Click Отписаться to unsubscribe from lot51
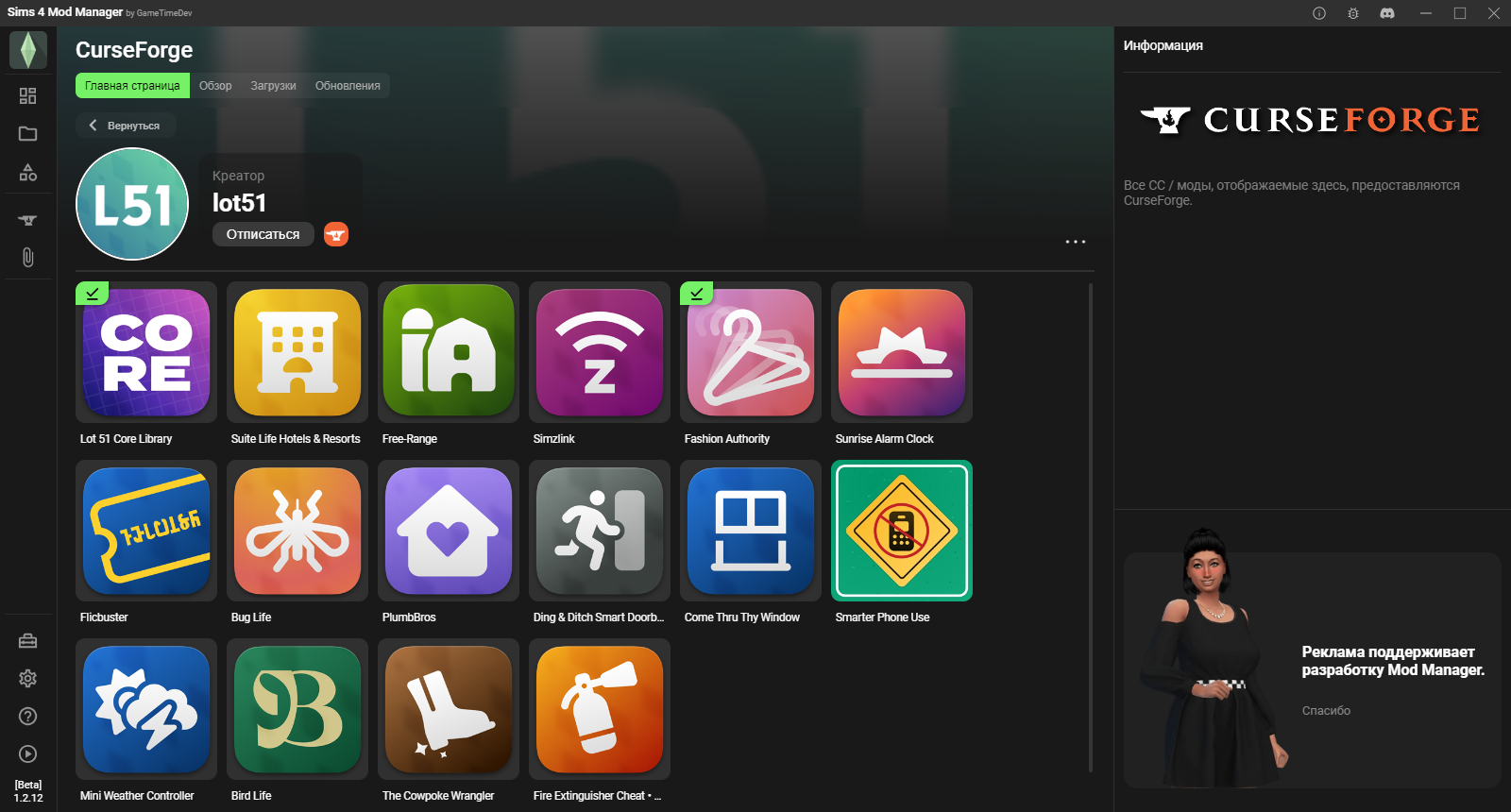The width and height of the screenshot is (1511, 812). pyautogui.click(x=263, y=234)
